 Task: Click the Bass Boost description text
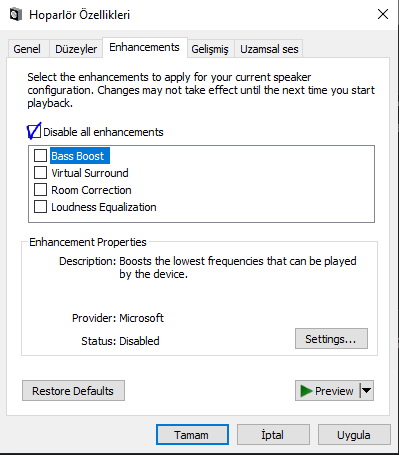(x=238, y=267)
